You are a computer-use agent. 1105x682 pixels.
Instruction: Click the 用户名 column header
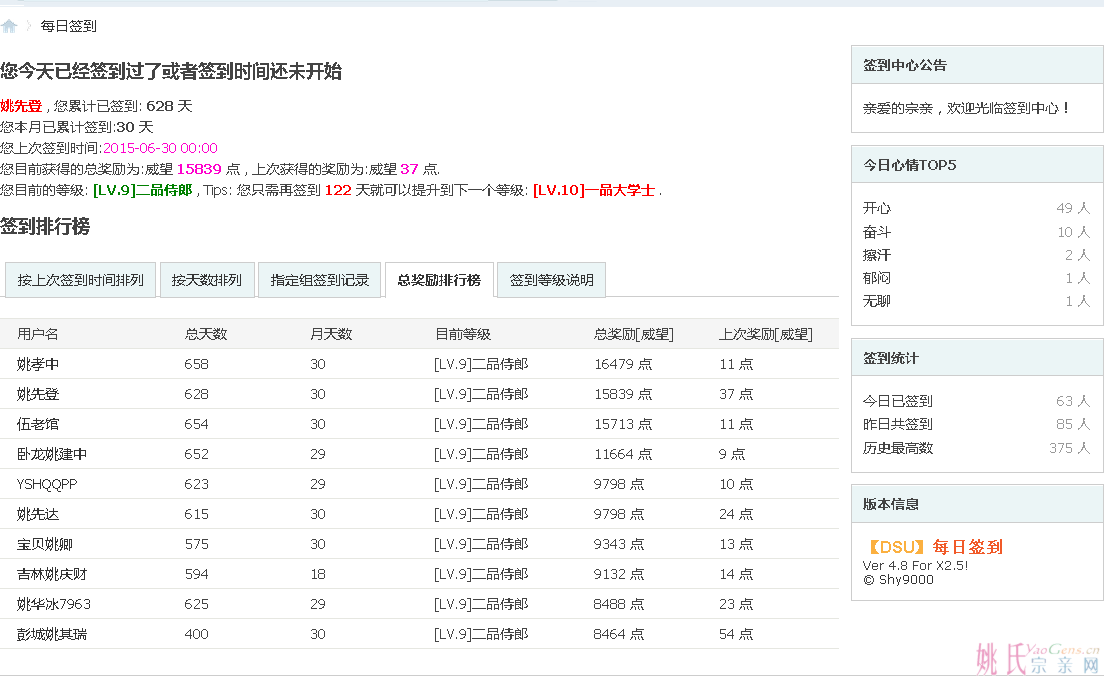(x=38, y=334)
